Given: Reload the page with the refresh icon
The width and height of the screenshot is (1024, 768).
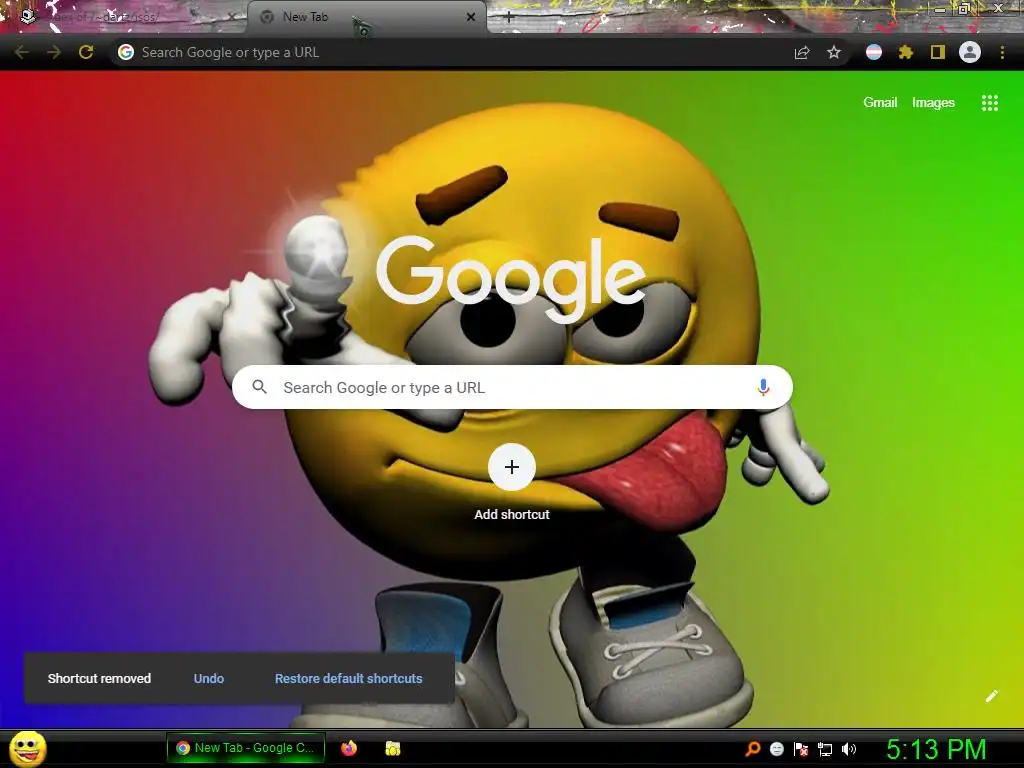Looking at the screenshot, I should (x=86, y=52).
